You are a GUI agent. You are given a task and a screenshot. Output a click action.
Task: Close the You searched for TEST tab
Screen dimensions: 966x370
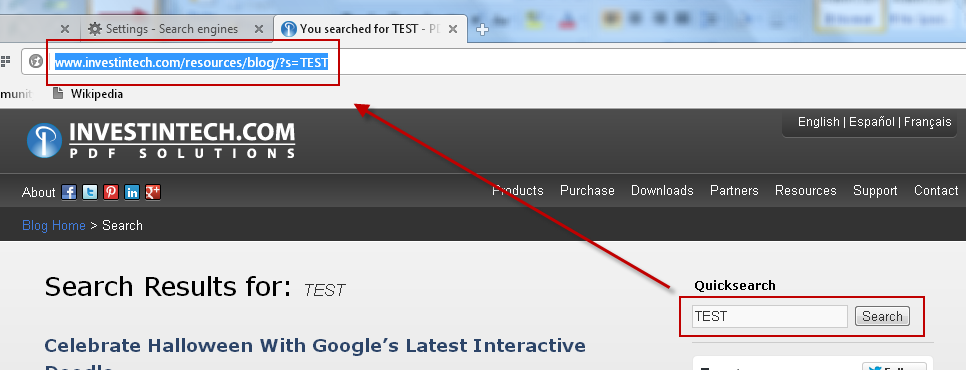pyautogui.click(x=453, y=29)
